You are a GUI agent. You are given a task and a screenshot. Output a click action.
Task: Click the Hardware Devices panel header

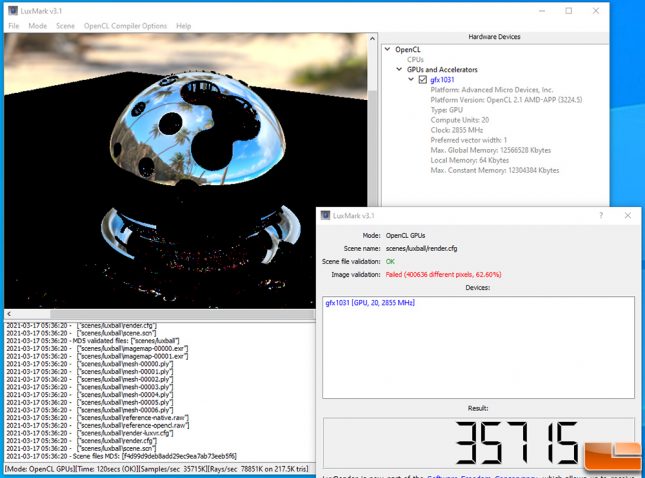point(494,37)
